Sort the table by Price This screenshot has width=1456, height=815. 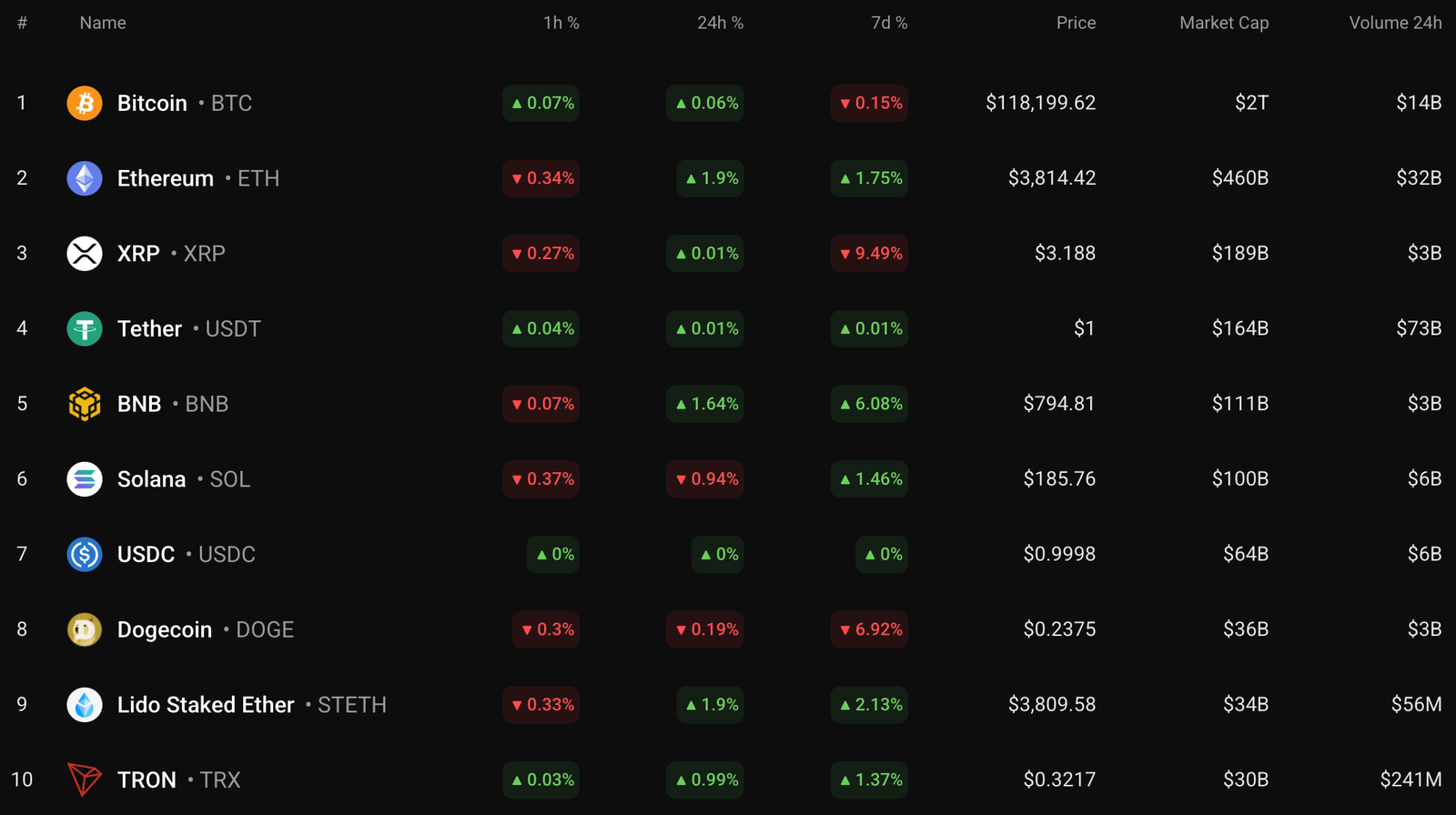click(x=1077, y=23)
